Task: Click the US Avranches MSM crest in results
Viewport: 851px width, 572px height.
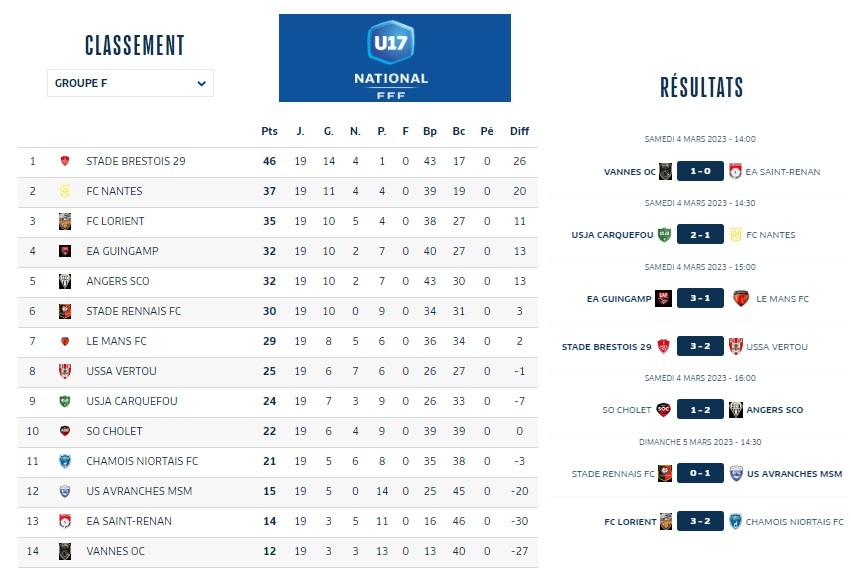Action: 735,474
